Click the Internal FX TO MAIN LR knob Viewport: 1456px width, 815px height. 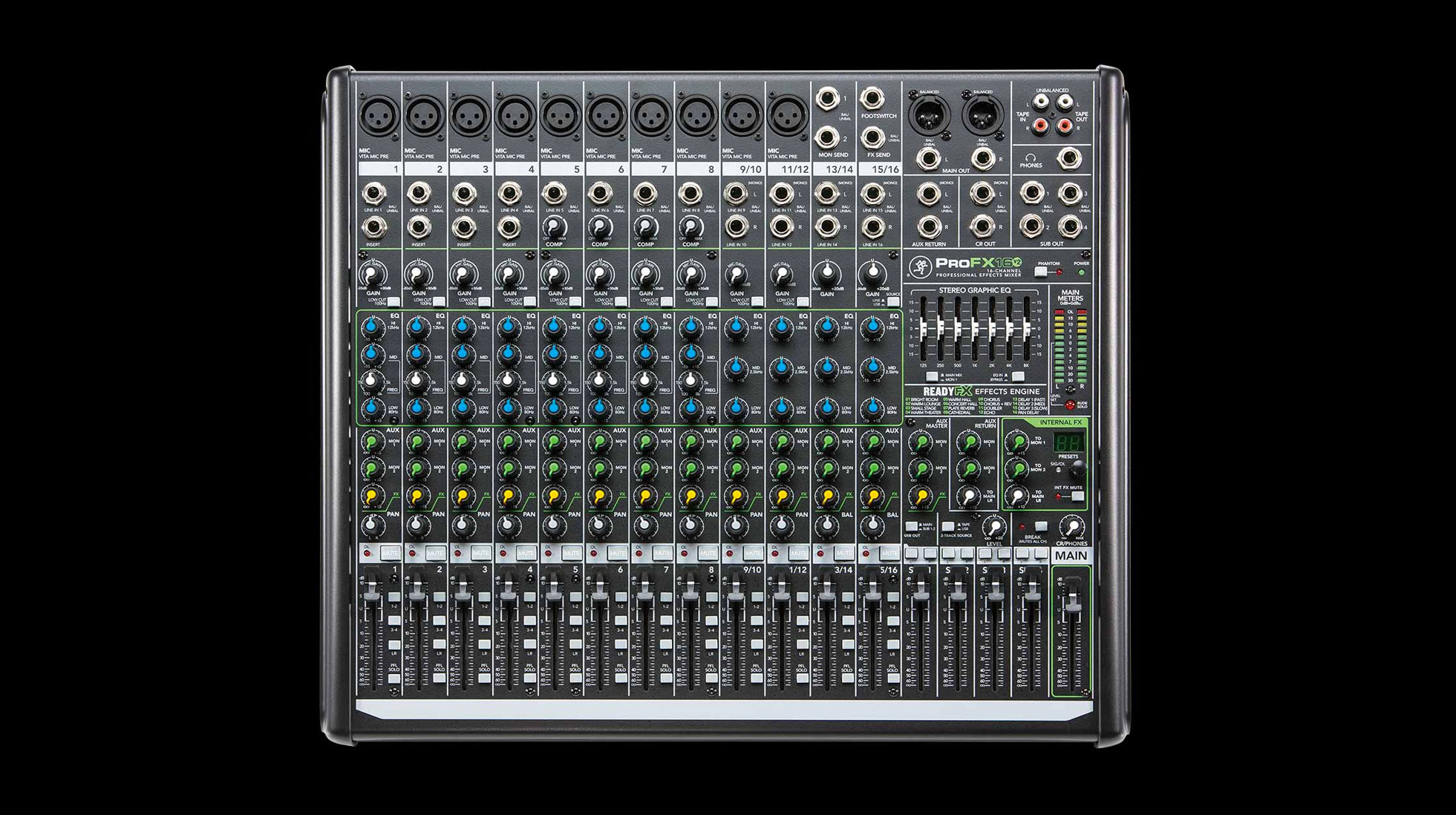click(1016, 495)
